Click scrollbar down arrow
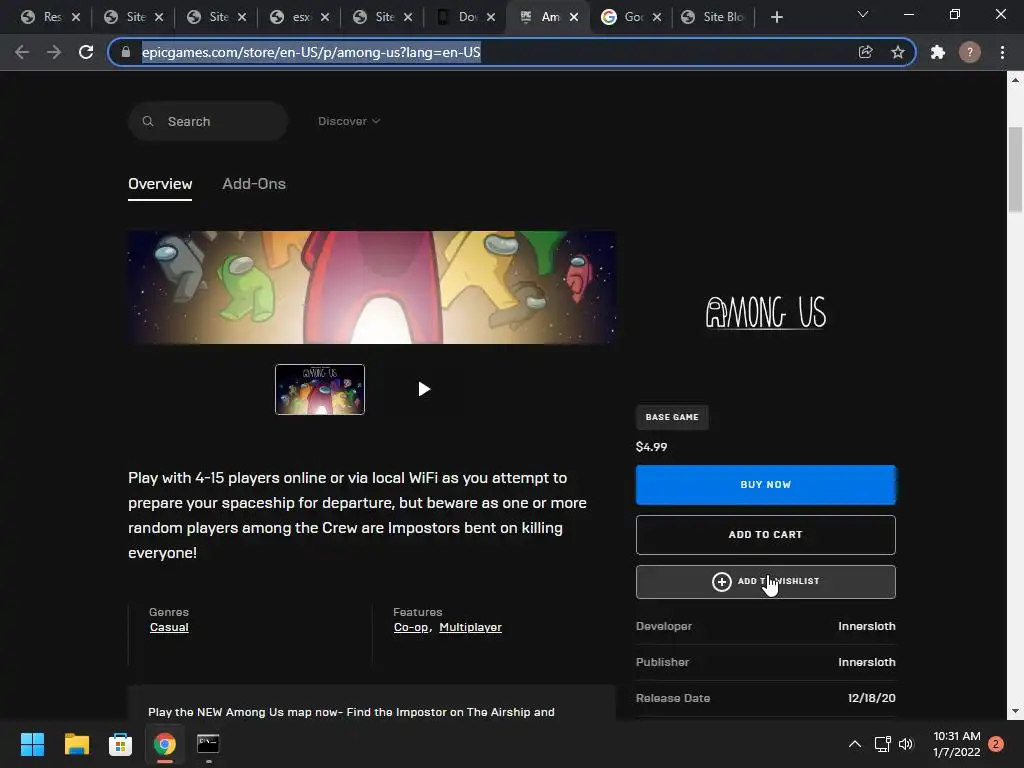The image size is (1024, 768). [x=1015, y=711]
